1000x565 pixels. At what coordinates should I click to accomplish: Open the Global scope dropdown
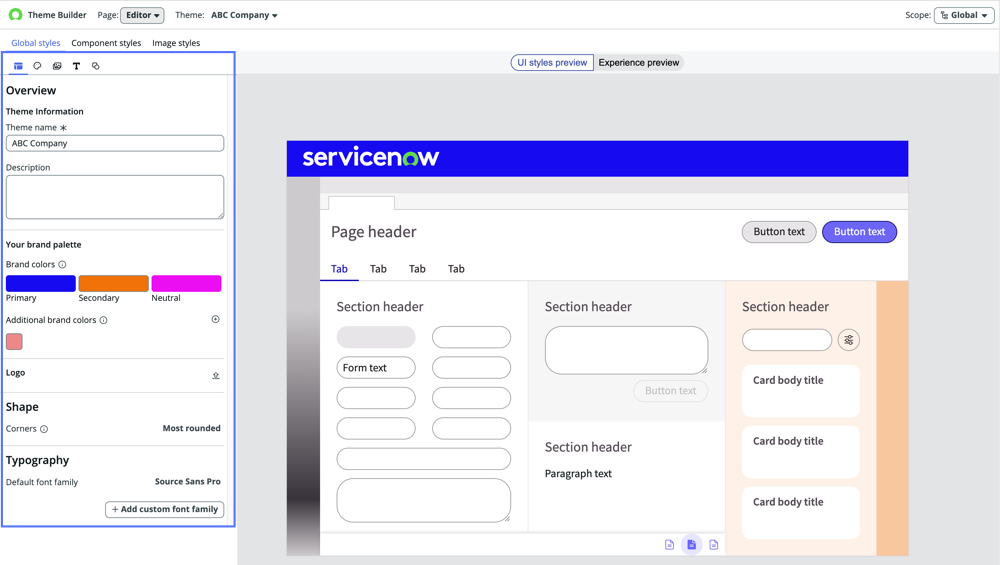[x=964, y=15]
